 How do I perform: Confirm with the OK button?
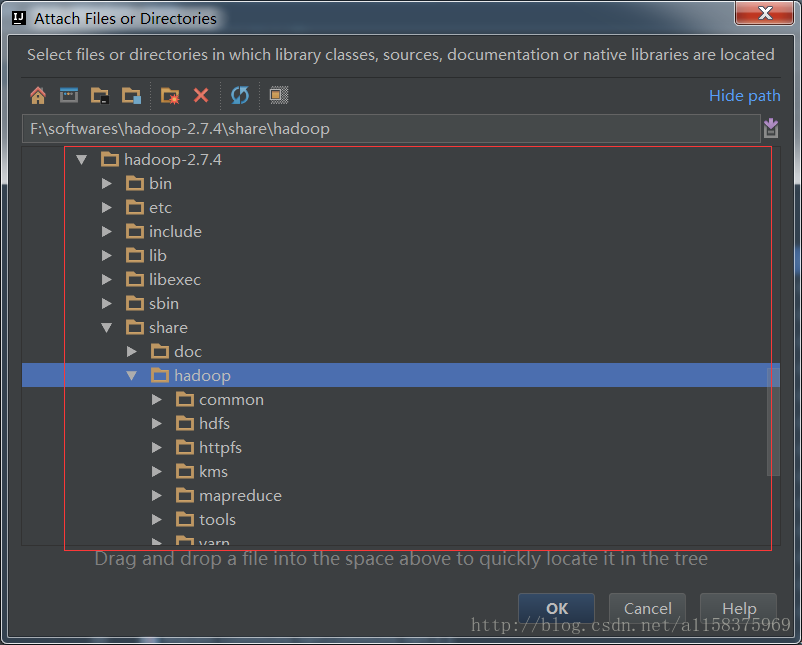coord(556,608)
